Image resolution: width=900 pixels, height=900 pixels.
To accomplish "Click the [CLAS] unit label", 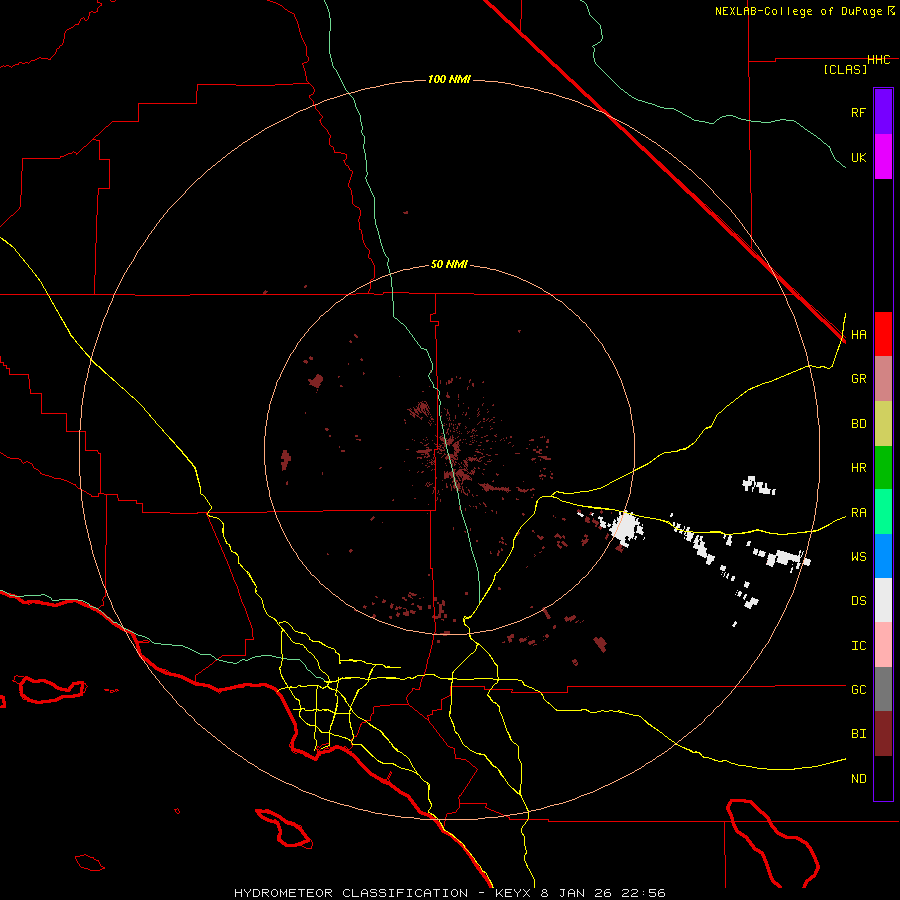I will [x=845, y=70].
